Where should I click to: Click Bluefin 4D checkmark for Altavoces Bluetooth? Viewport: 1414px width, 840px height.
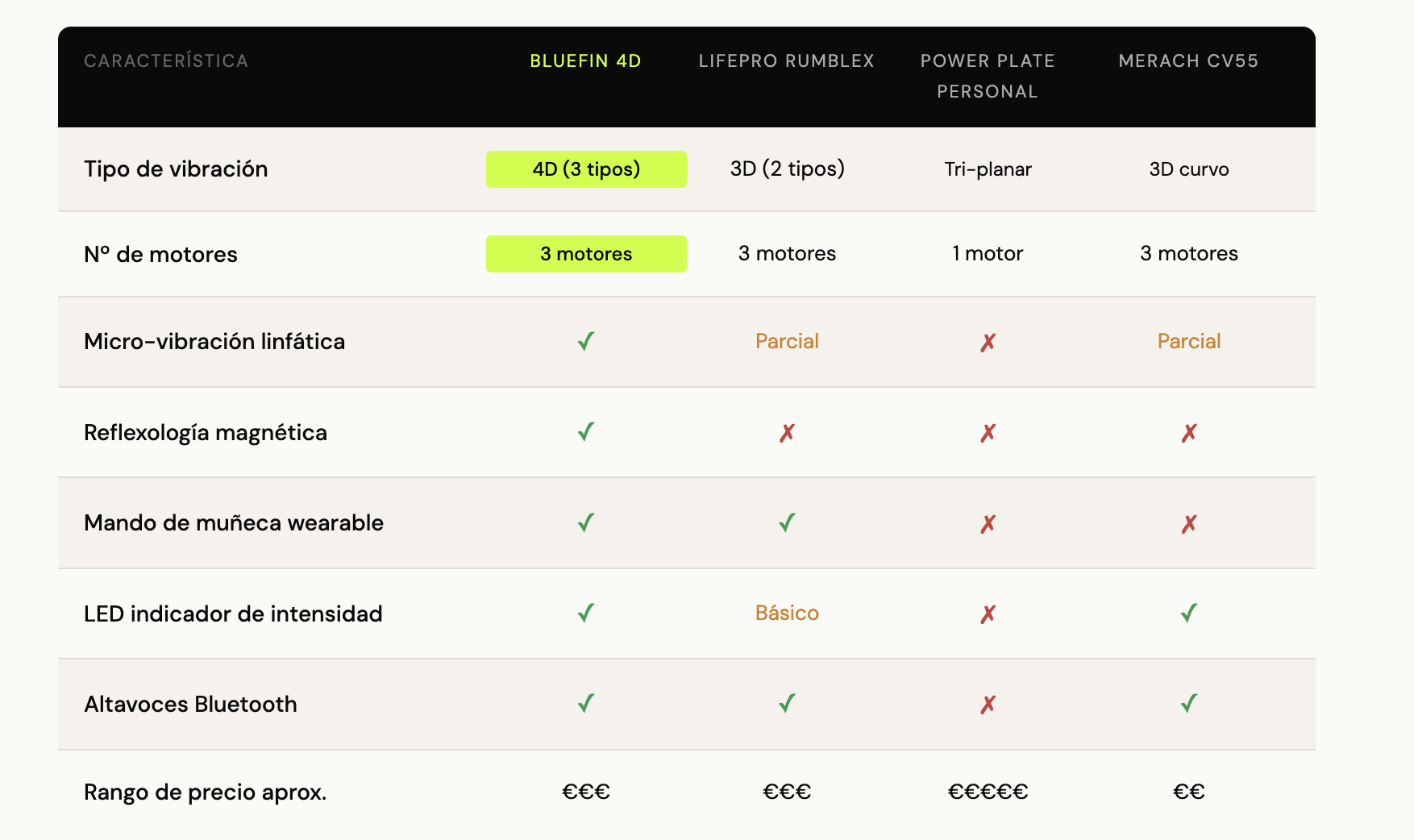coord(586,704)
